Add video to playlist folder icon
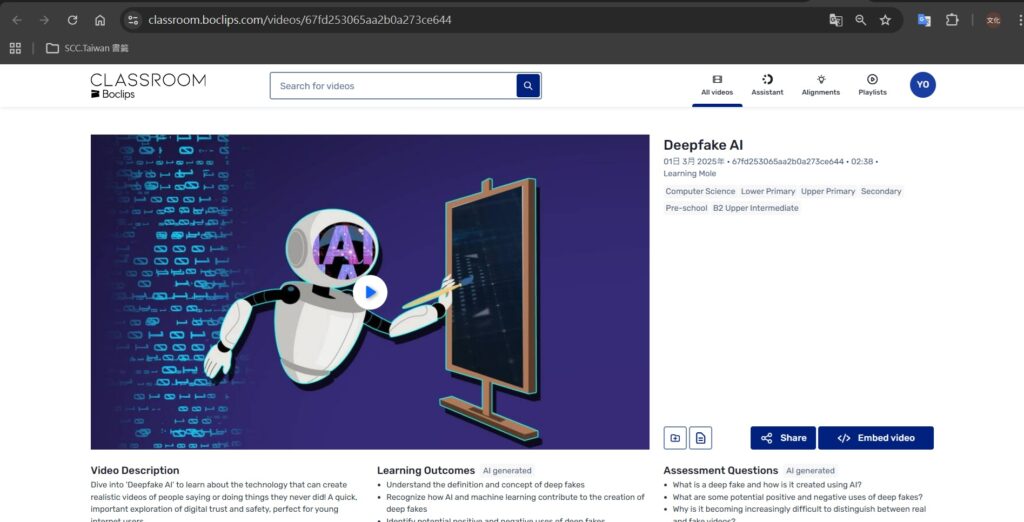This screenshot has height=522, width=1024. 675,438
